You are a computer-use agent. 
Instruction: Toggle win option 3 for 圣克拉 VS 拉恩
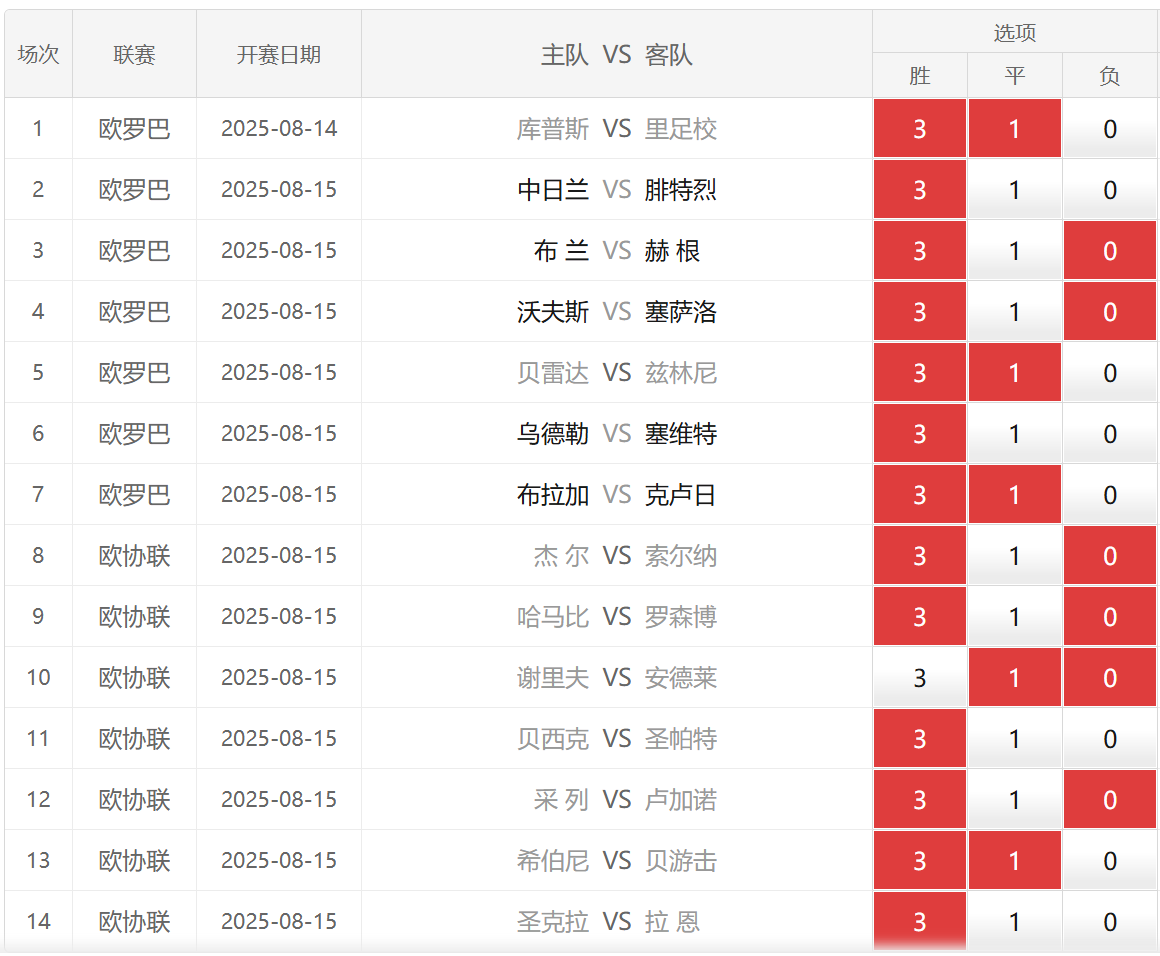click(920, 921)
